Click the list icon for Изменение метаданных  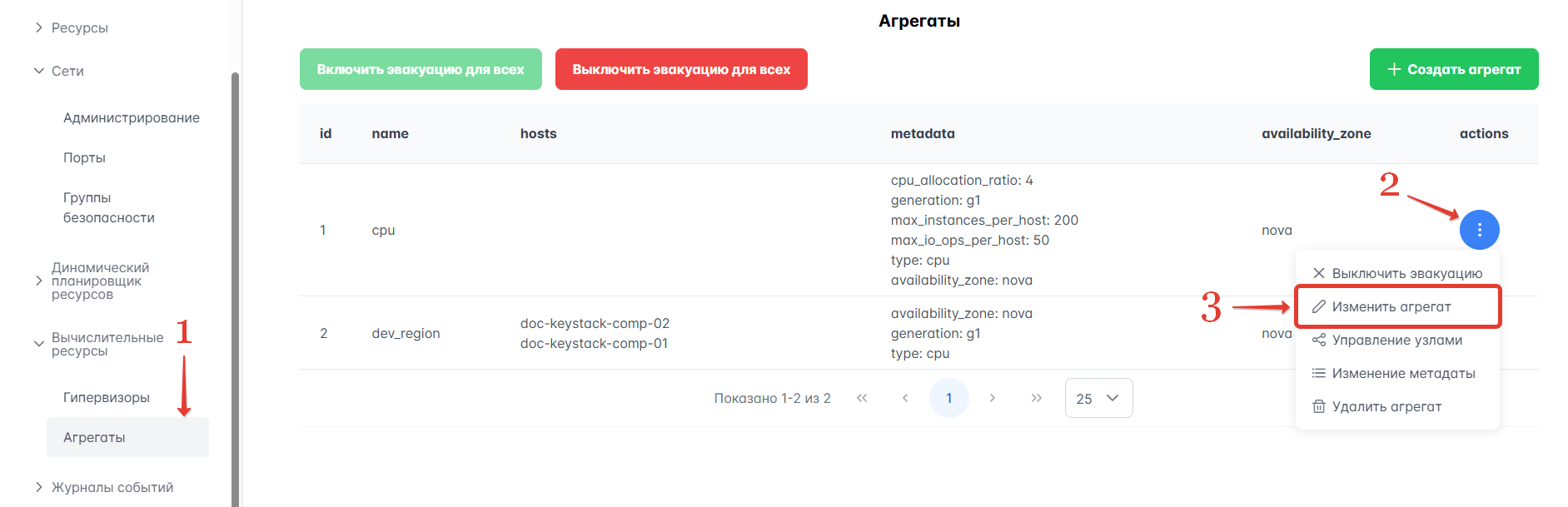(x=1319, y=373)
